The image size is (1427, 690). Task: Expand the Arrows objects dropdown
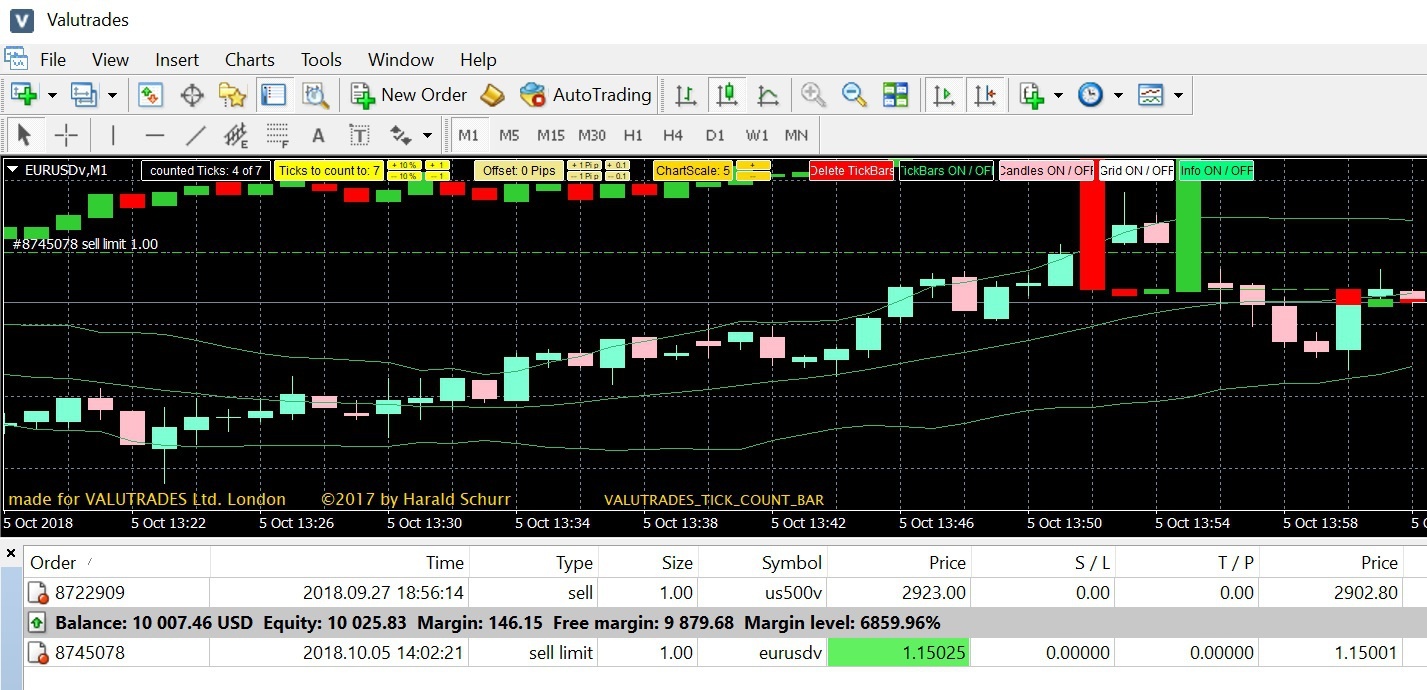pyautogui.click(x=428, y=136)
